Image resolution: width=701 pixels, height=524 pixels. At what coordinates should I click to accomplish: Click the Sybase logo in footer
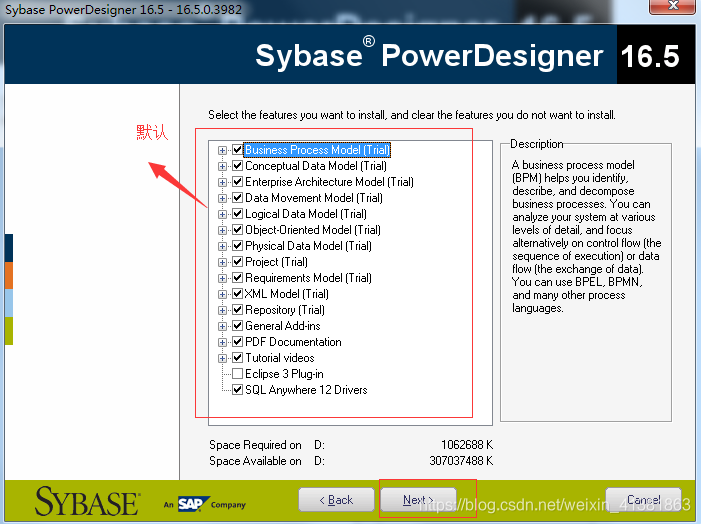click(88, 502)
